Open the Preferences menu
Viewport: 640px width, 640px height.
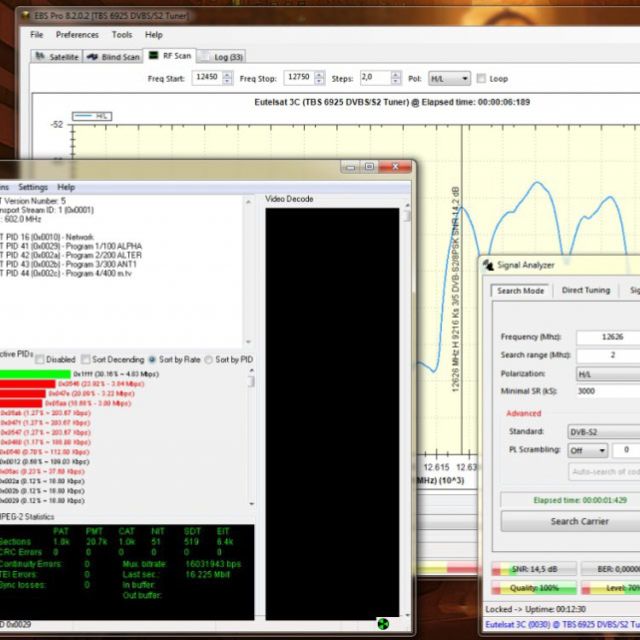77,34
